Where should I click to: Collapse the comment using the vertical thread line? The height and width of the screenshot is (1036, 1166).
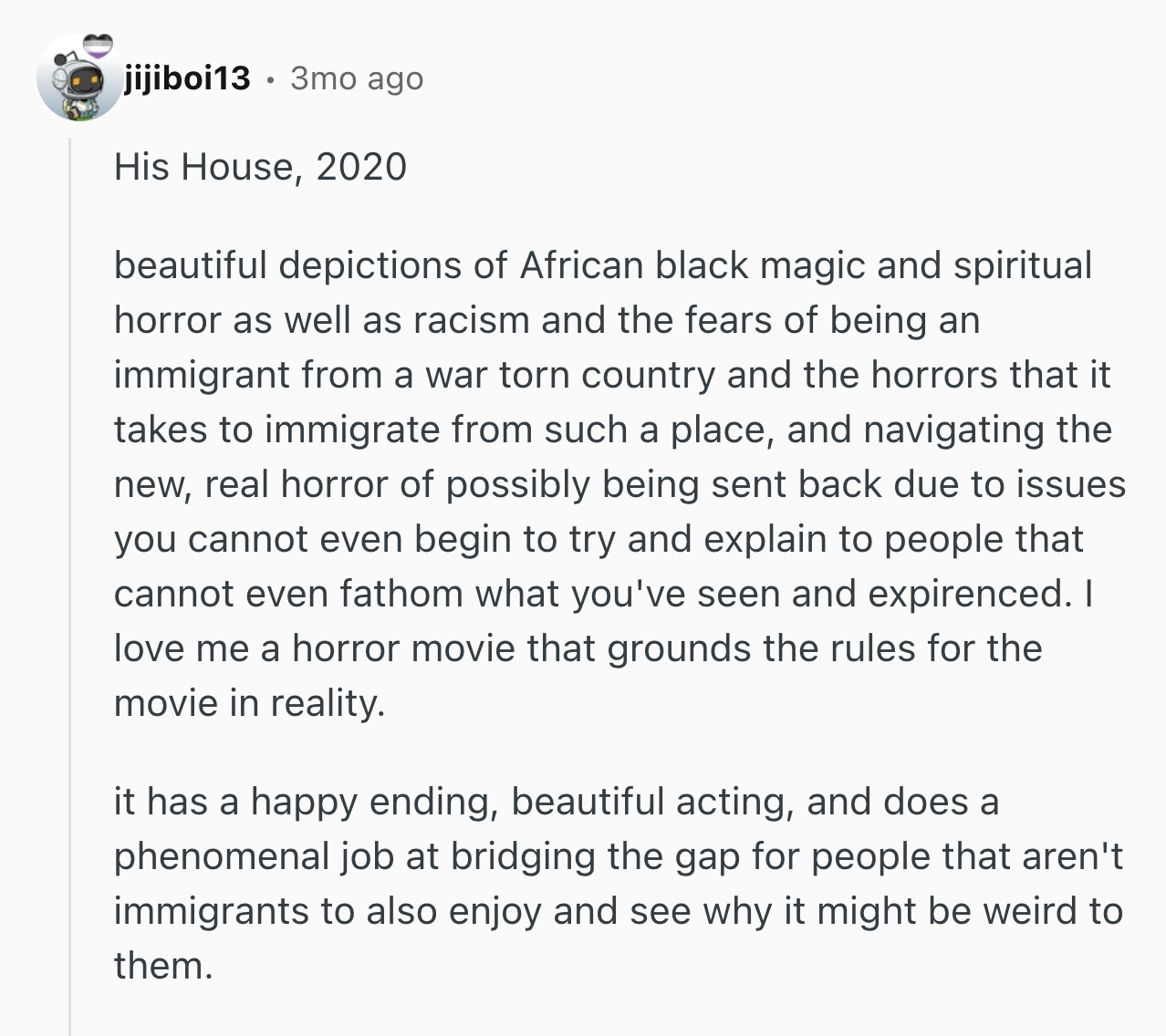[x=70, y=584]
